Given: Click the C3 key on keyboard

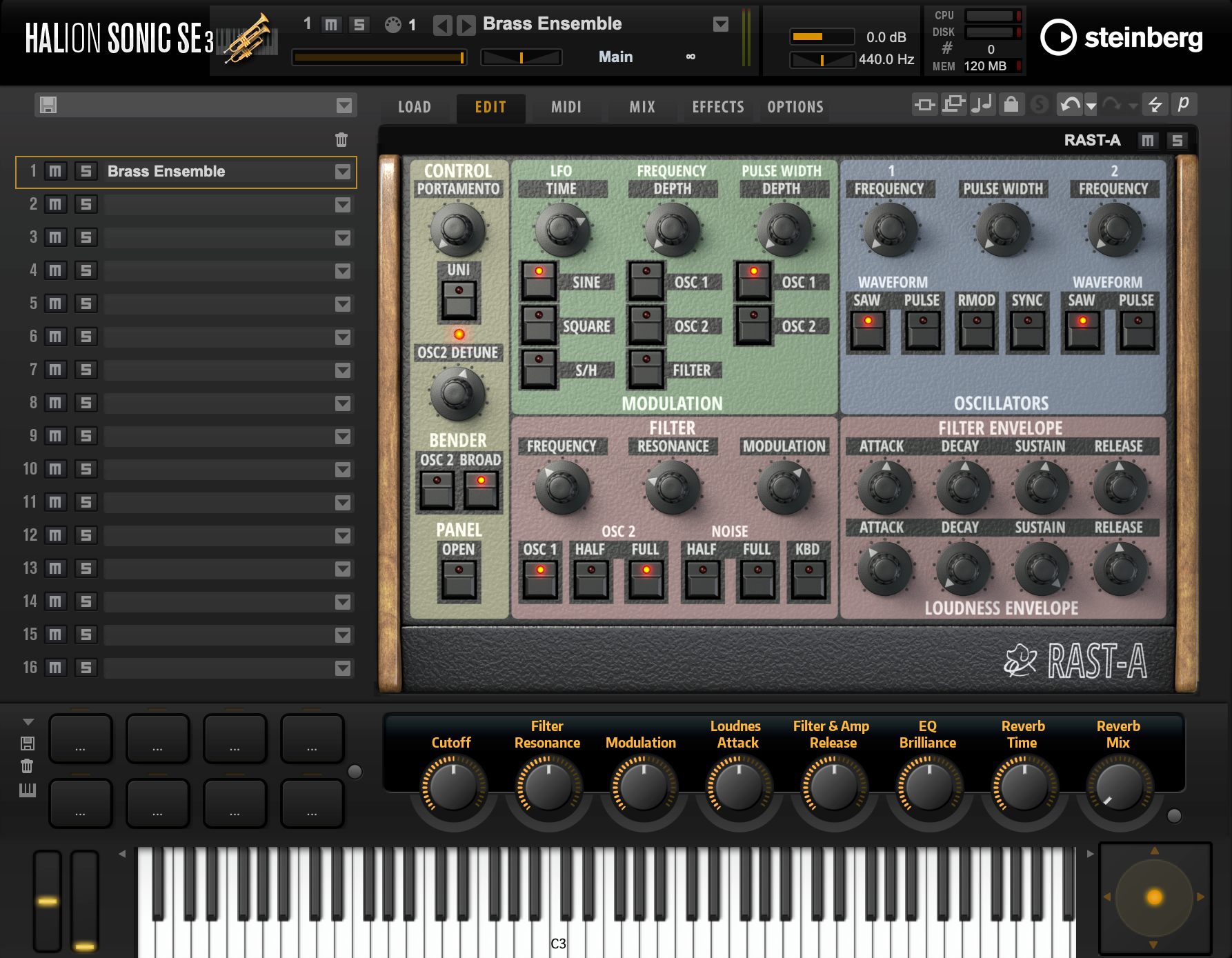Looking at the screenshot, I should (x=558, y=935).
